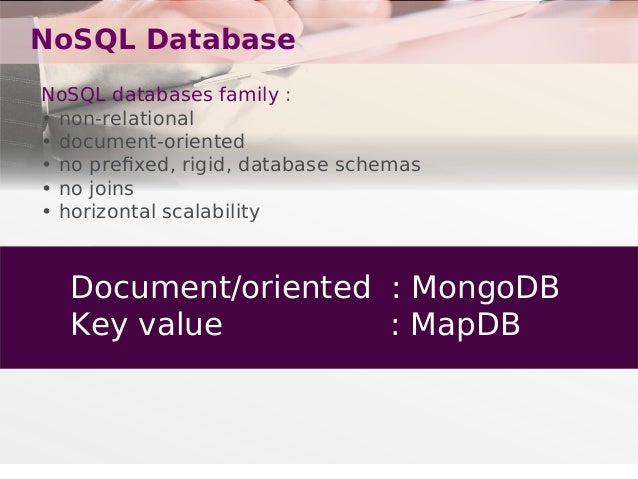Image resolution: width=638 pixels, height=479 pixels.
Task: Click the word 'family' in the subtitle
Action: point(249,94)
